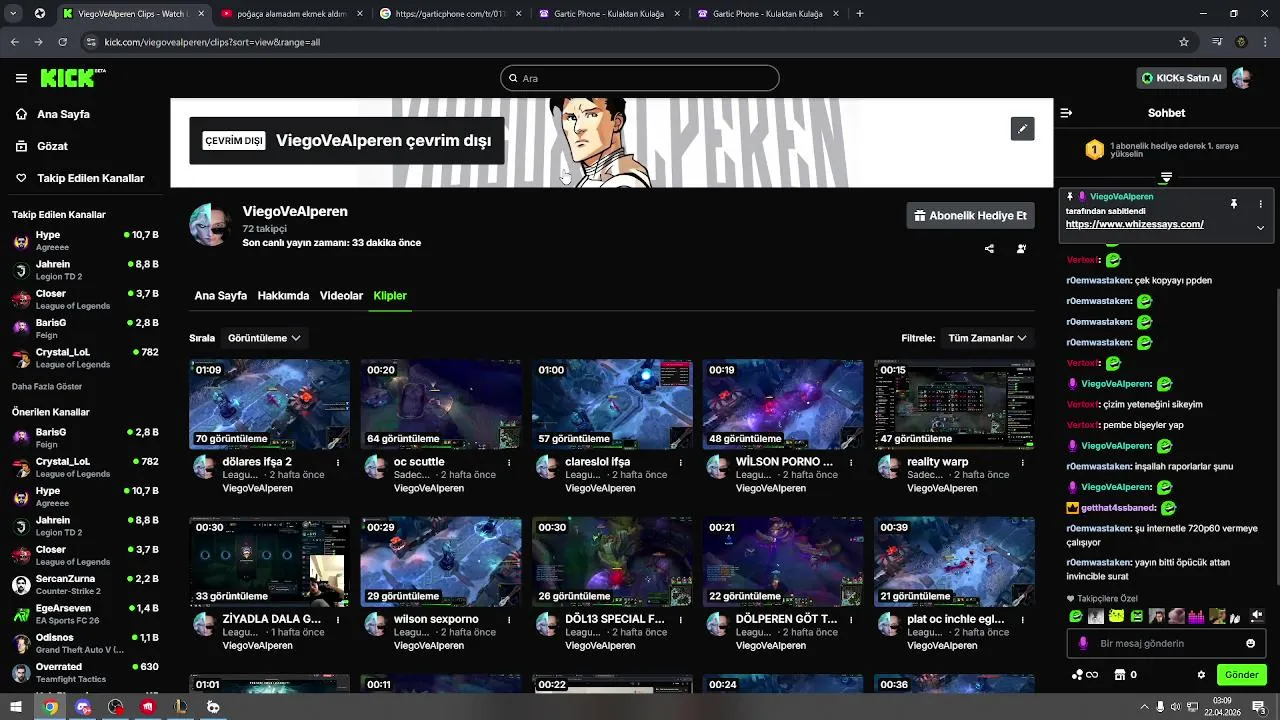This screenshot has width=1280, height=720.
Task: Open the Chrome tab search dropdown
Action: pyautogui.click(x=13, y=14)
